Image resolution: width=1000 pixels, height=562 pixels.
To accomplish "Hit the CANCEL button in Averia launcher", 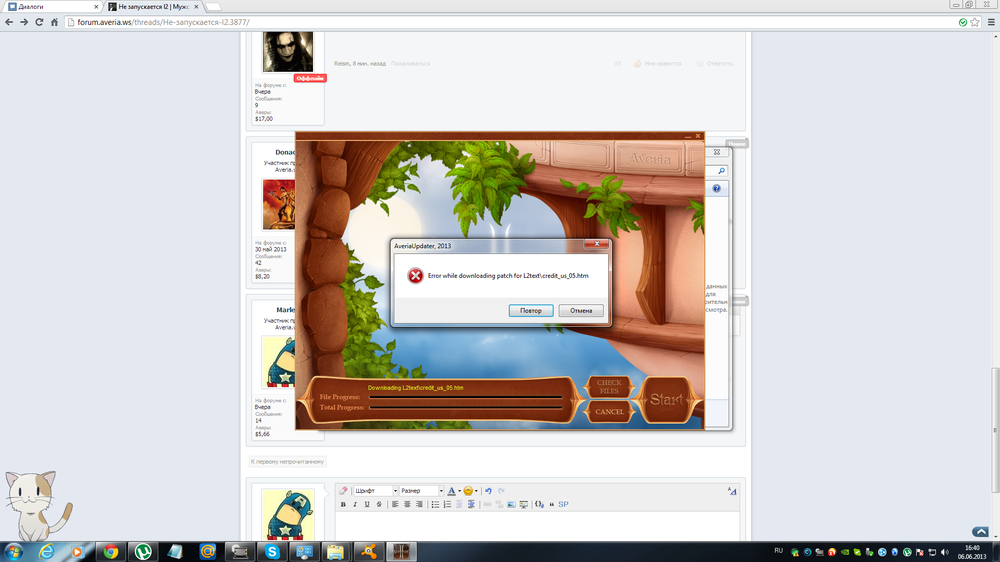I will (609, 412).
